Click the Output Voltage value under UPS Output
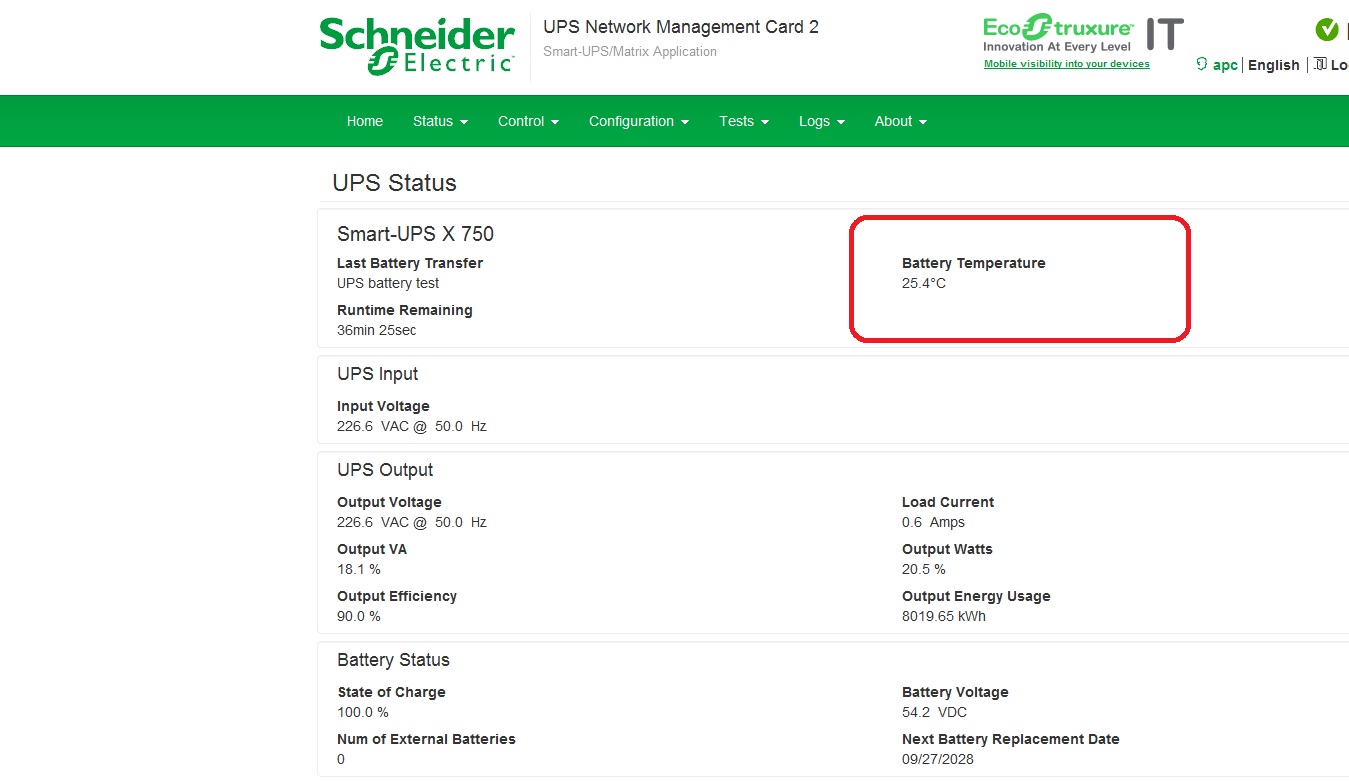1349x781 pixels. click(x=412, y=522)
